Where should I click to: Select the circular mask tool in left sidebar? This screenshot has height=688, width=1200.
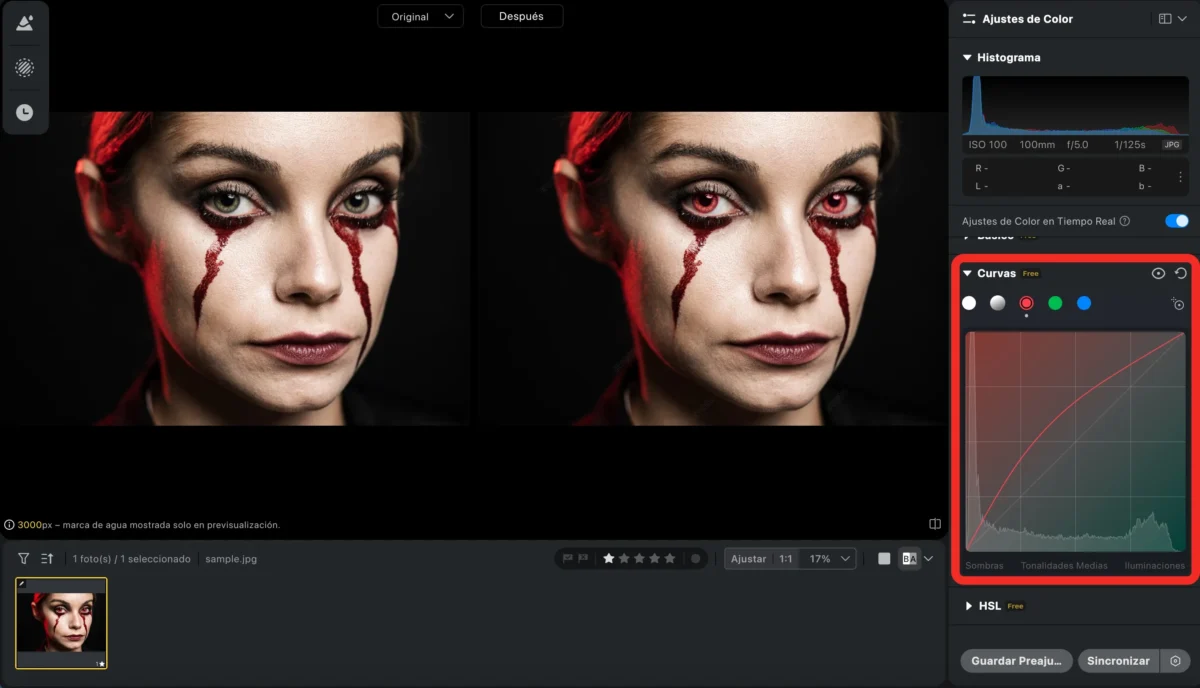24,68
